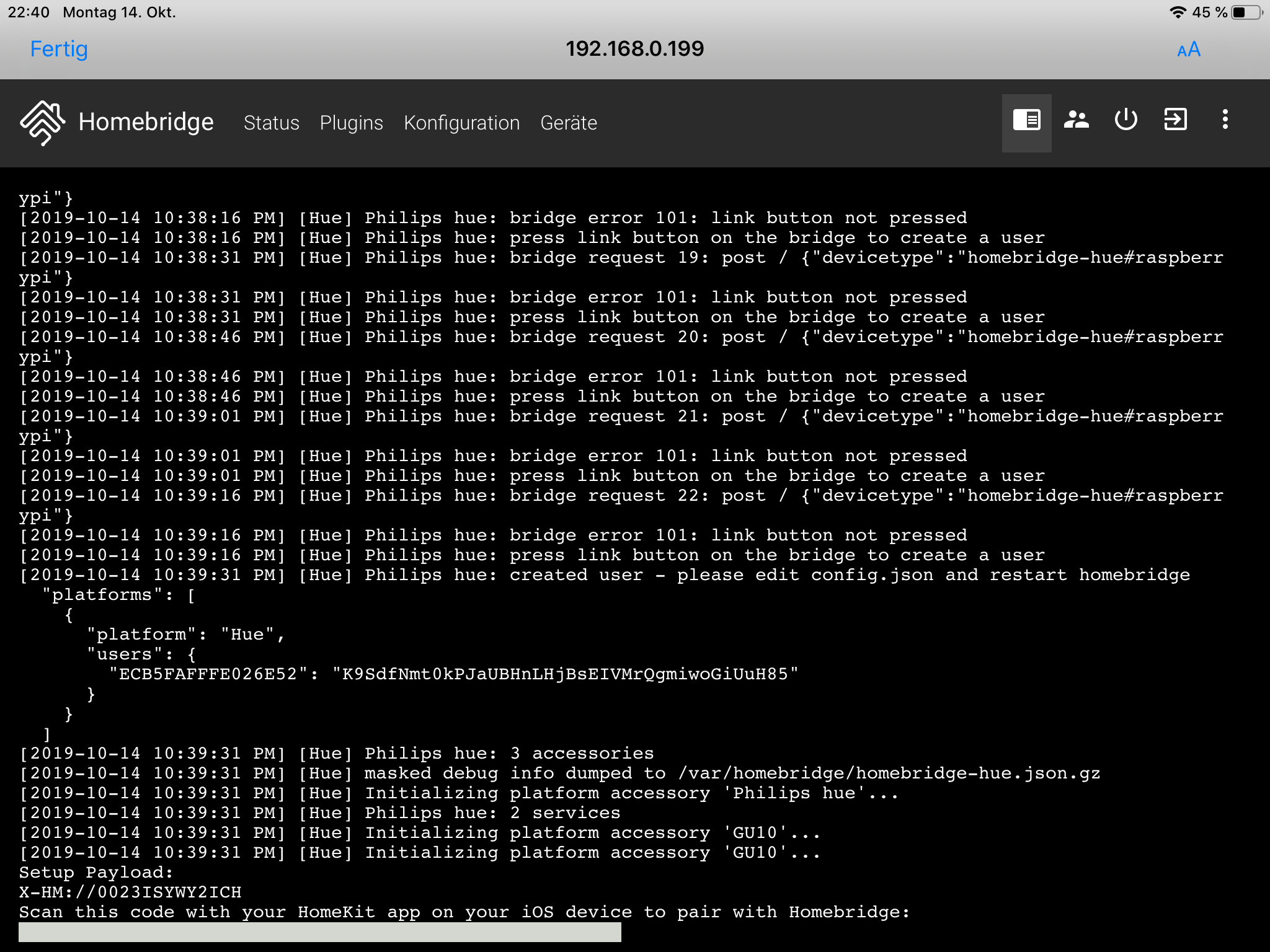The width and height of the screenshot is (1270, 952).
Task: Click the pairing code block at the bottom
Action: (x=319, y=932)
